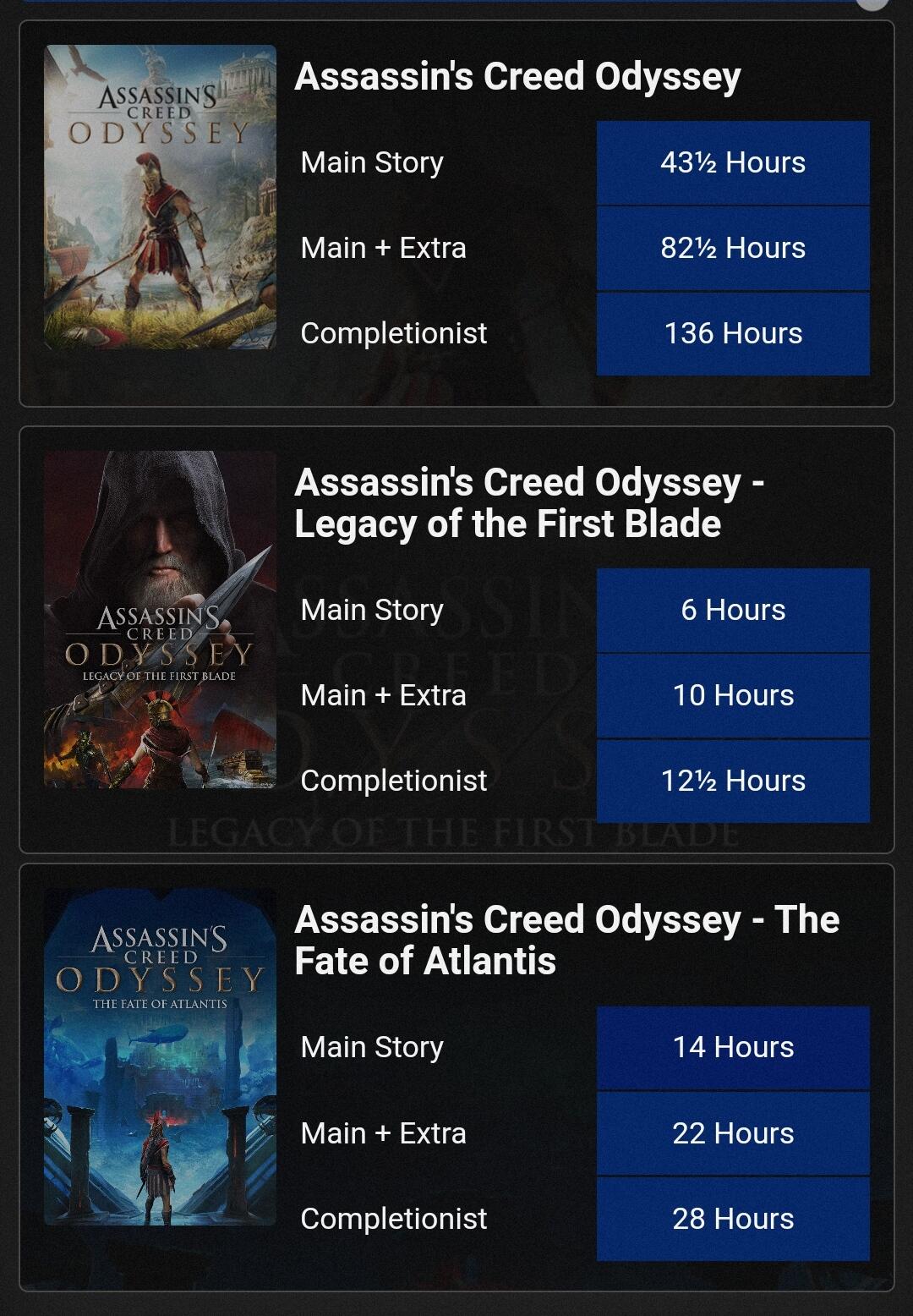913x1316 pixels.
Task: Open the Legacy of the First Blade title
Action: [529, 502]
